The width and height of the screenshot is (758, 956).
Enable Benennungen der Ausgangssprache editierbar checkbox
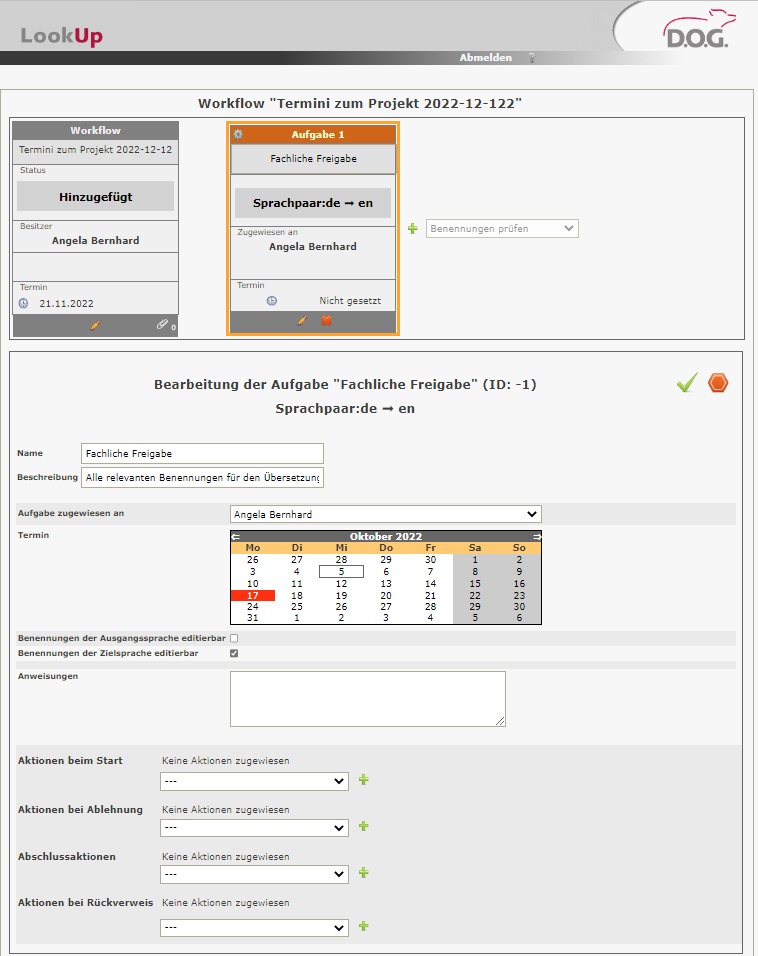pos(234,637)
